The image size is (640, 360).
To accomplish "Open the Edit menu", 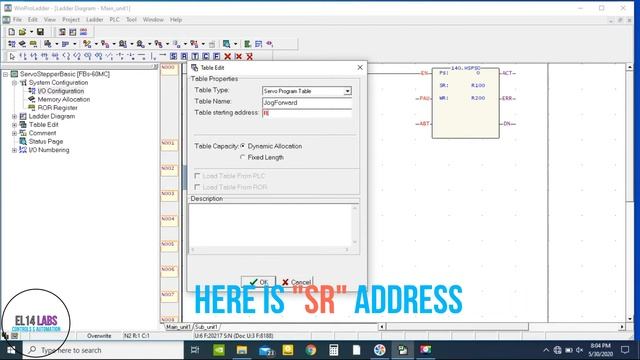I will pyautogui.click(x=33, y=20).
